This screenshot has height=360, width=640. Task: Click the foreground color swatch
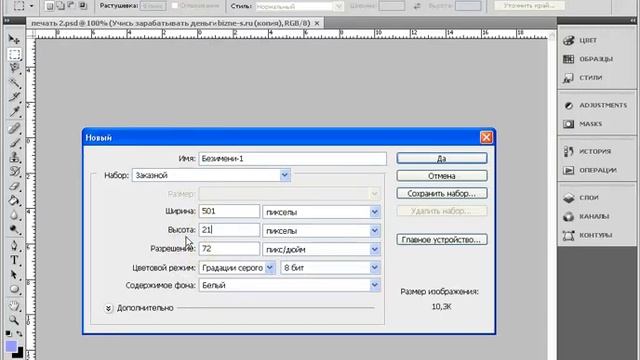point(11,347)
